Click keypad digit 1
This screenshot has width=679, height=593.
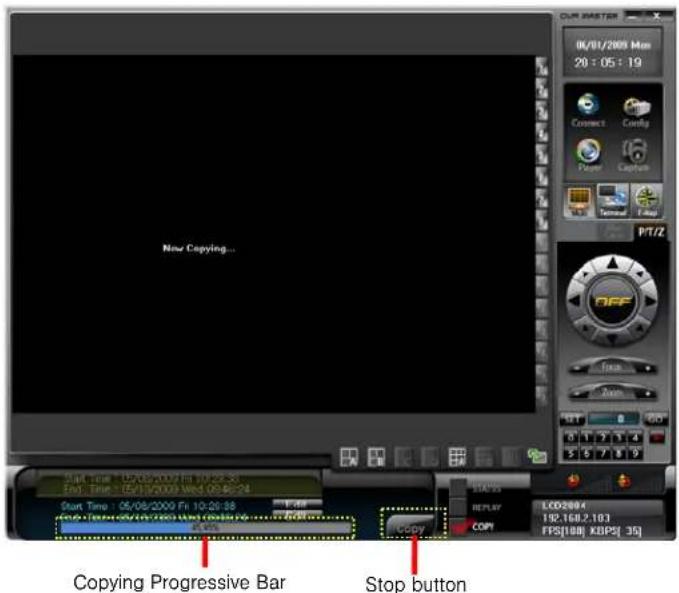click(x=587, y=437)
